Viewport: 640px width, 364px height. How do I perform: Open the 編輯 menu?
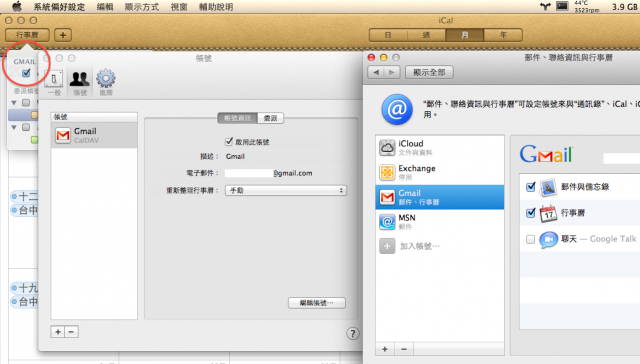pyautogui.click(x=105, y=7)
